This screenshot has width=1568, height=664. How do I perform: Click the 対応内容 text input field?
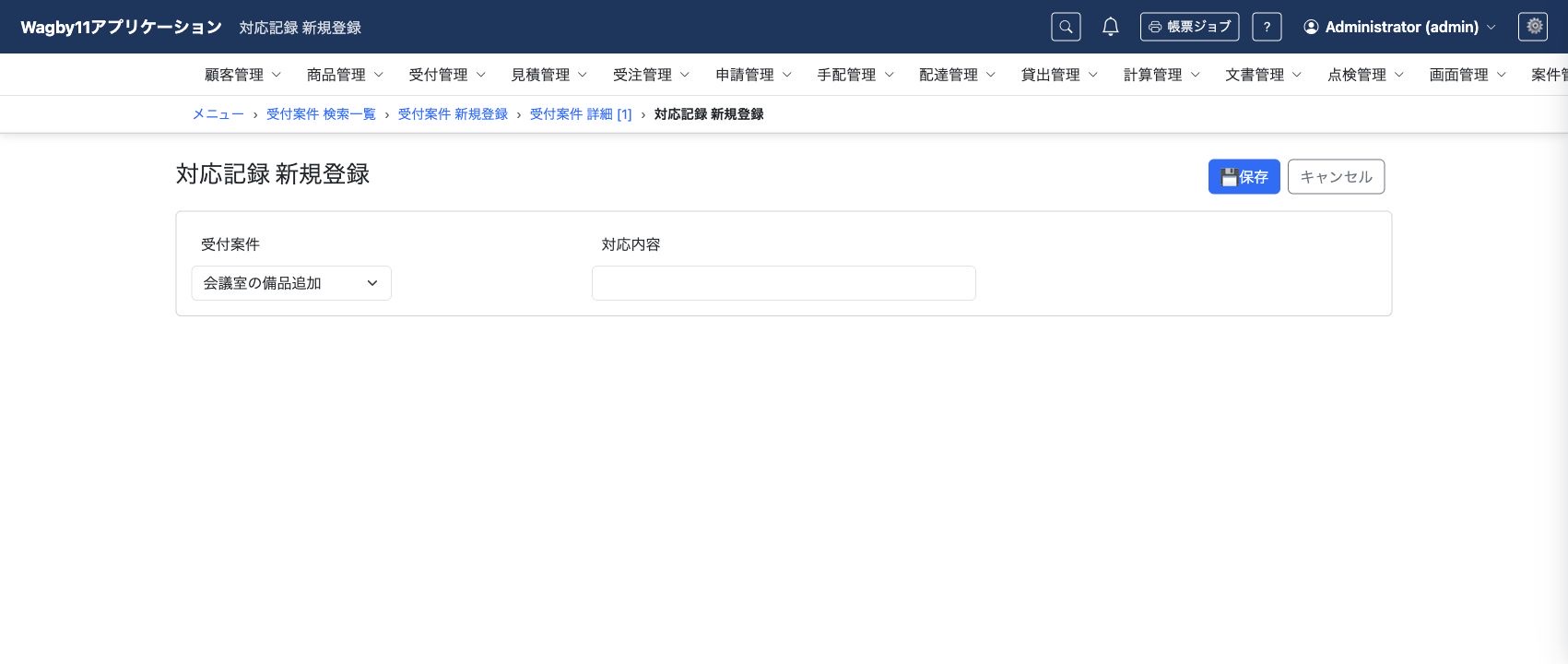pos(784,283)
